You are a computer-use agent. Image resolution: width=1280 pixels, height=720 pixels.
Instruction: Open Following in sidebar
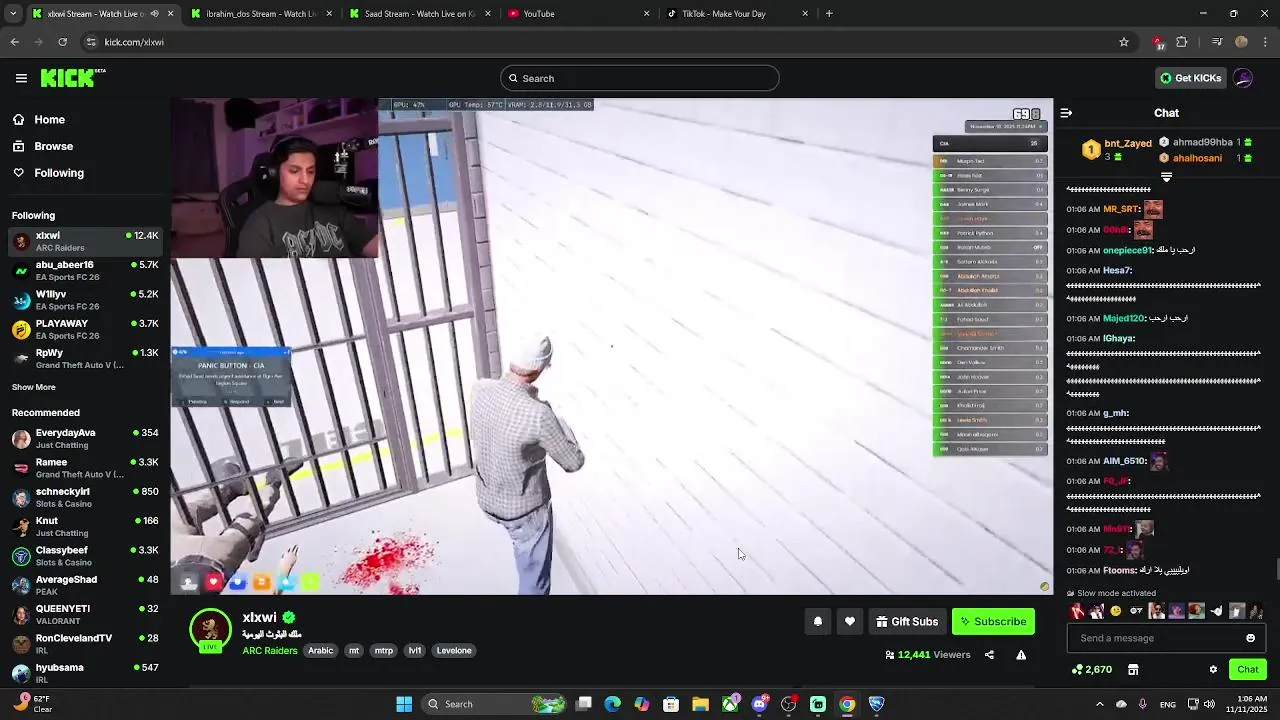click(48, 173)
